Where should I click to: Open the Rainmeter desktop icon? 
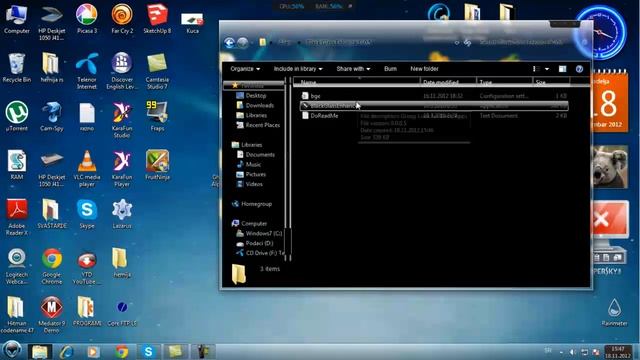click(x=614, y=312)
